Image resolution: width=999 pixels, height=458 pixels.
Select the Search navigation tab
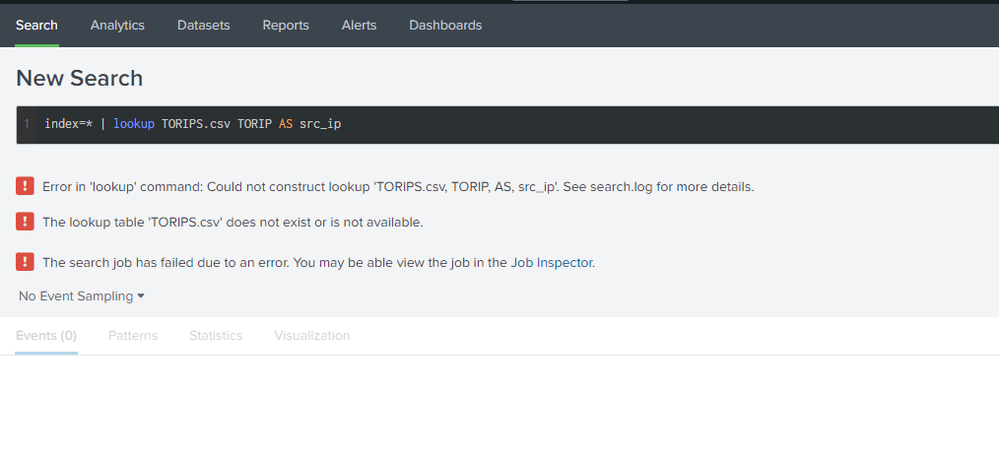tap(36, 25)
